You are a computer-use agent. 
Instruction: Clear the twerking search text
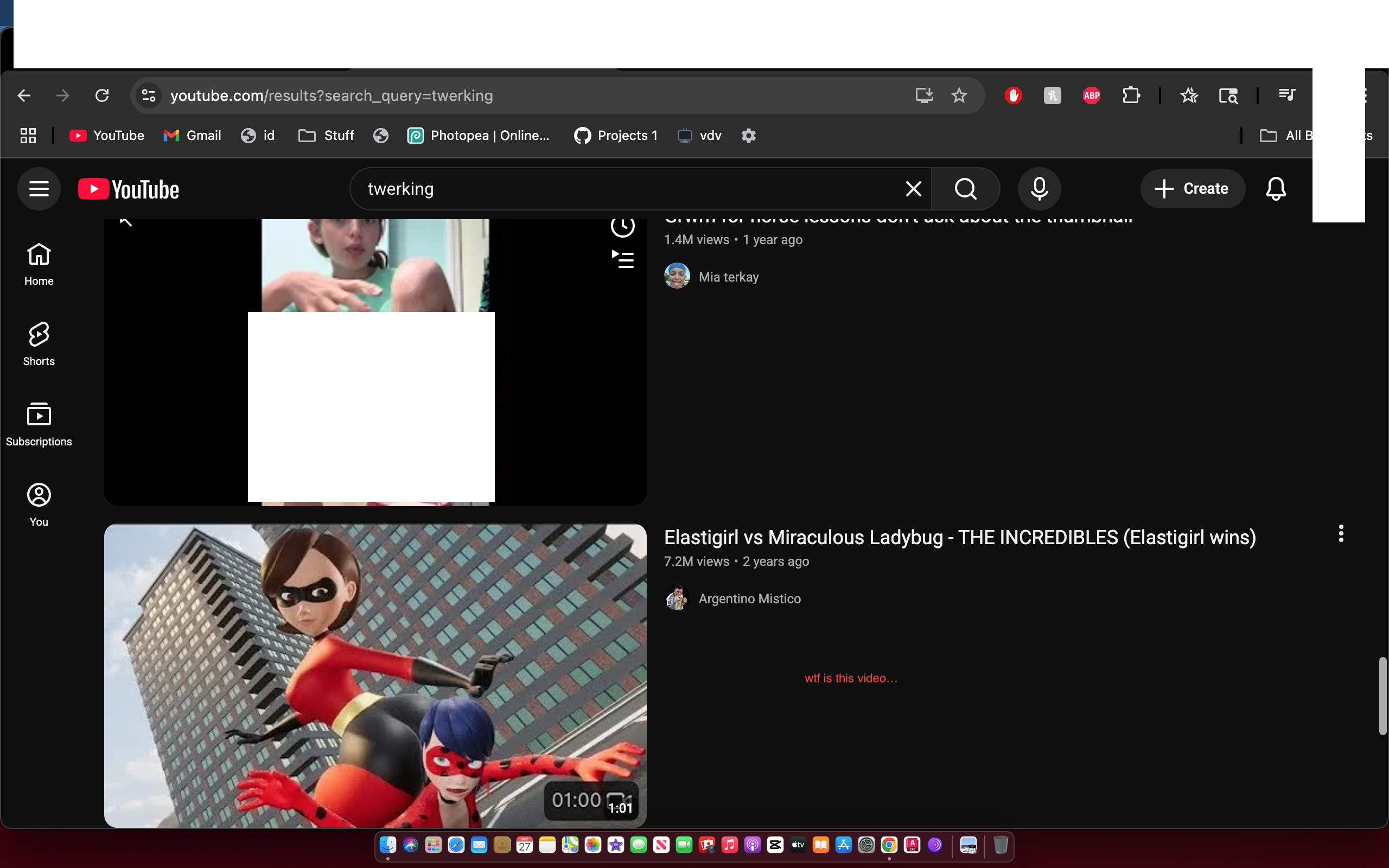click(x=913, y=189)
